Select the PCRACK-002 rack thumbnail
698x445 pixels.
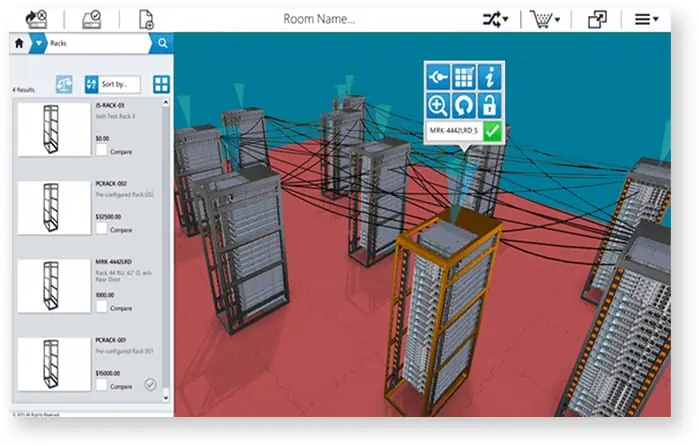[54, 207]
